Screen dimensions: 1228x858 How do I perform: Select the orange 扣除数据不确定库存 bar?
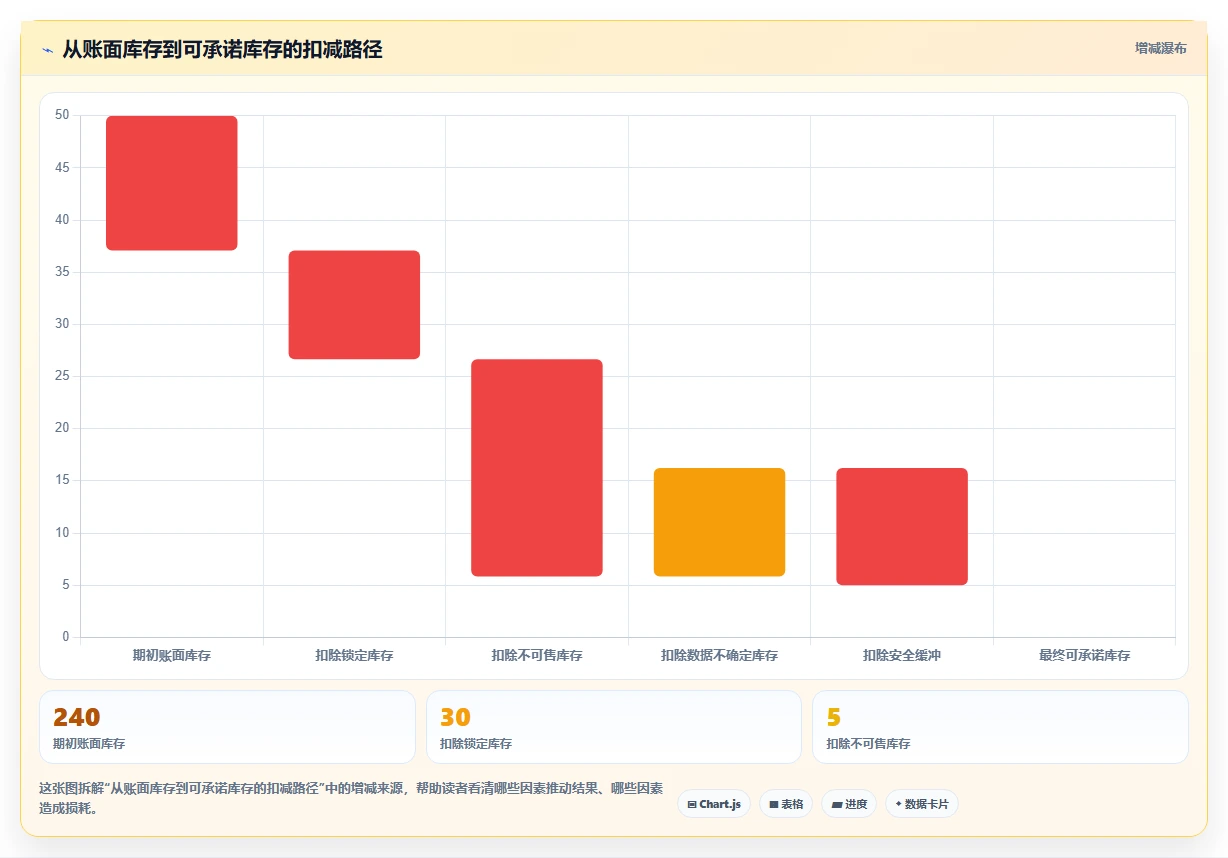click(x=719, y=522)
